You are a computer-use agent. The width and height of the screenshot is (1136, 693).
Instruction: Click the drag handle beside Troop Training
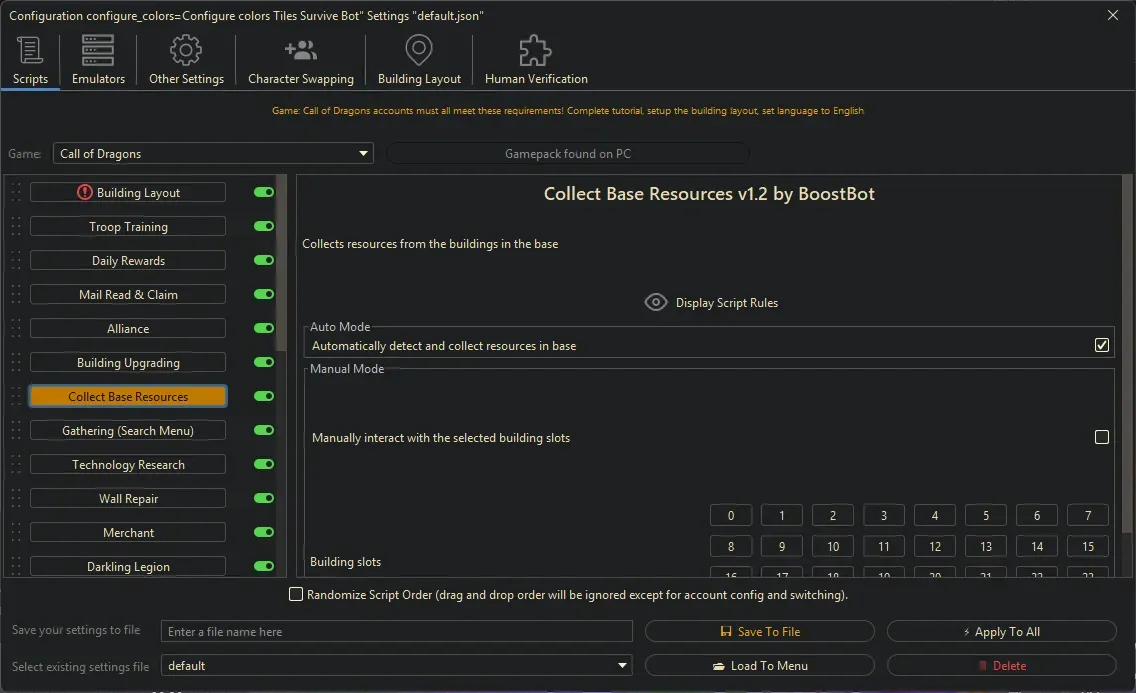point(16,226)
